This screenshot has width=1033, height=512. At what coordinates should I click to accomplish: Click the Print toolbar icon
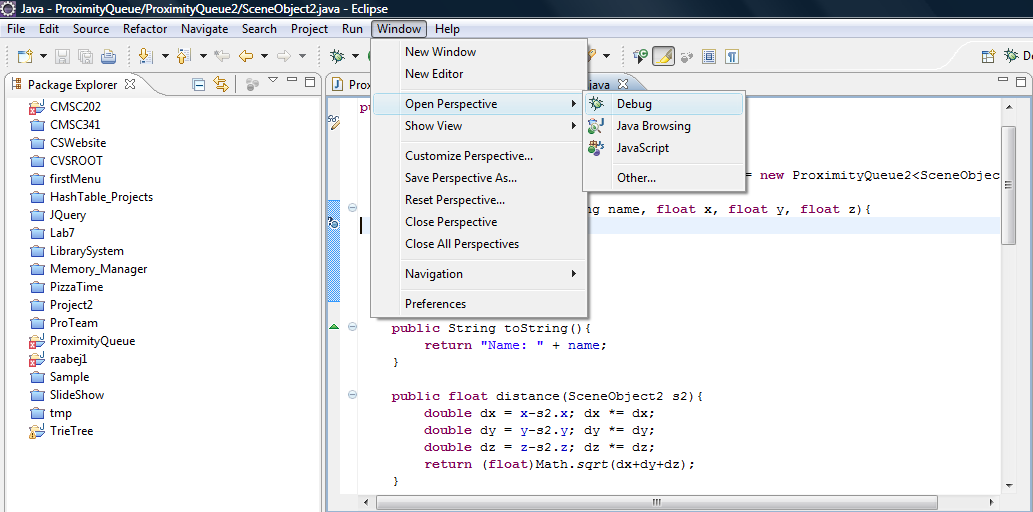109,57
